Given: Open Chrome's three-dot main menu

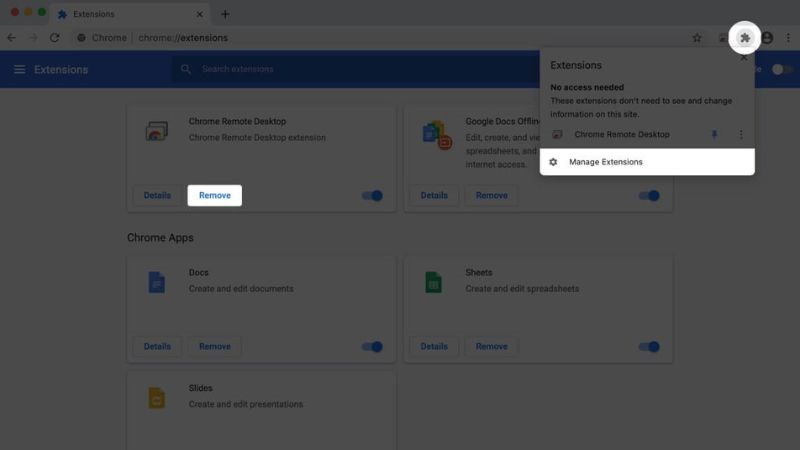Looking at the screenshot, I should pos(788,38).
